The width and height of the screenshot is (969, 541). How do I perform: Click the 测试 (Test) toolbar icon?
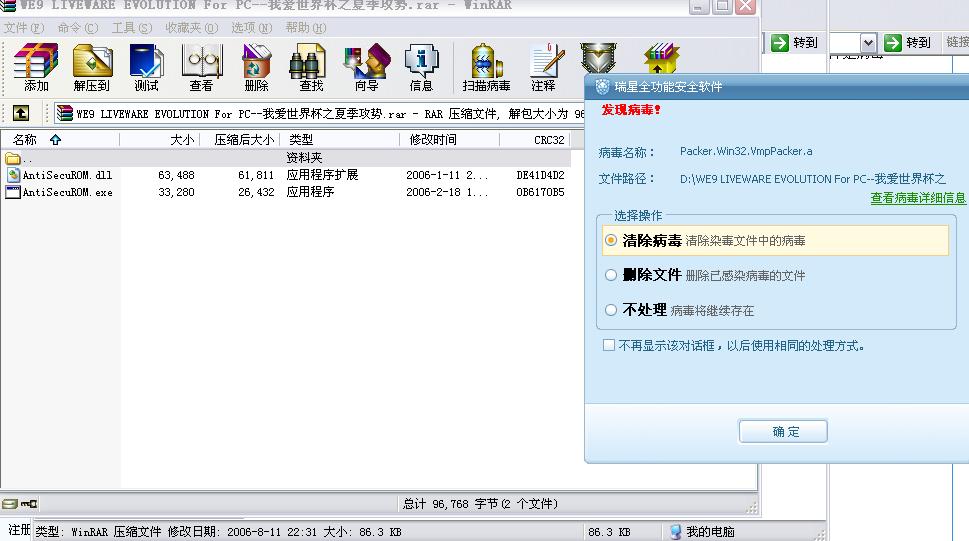[x=146, y=67]
